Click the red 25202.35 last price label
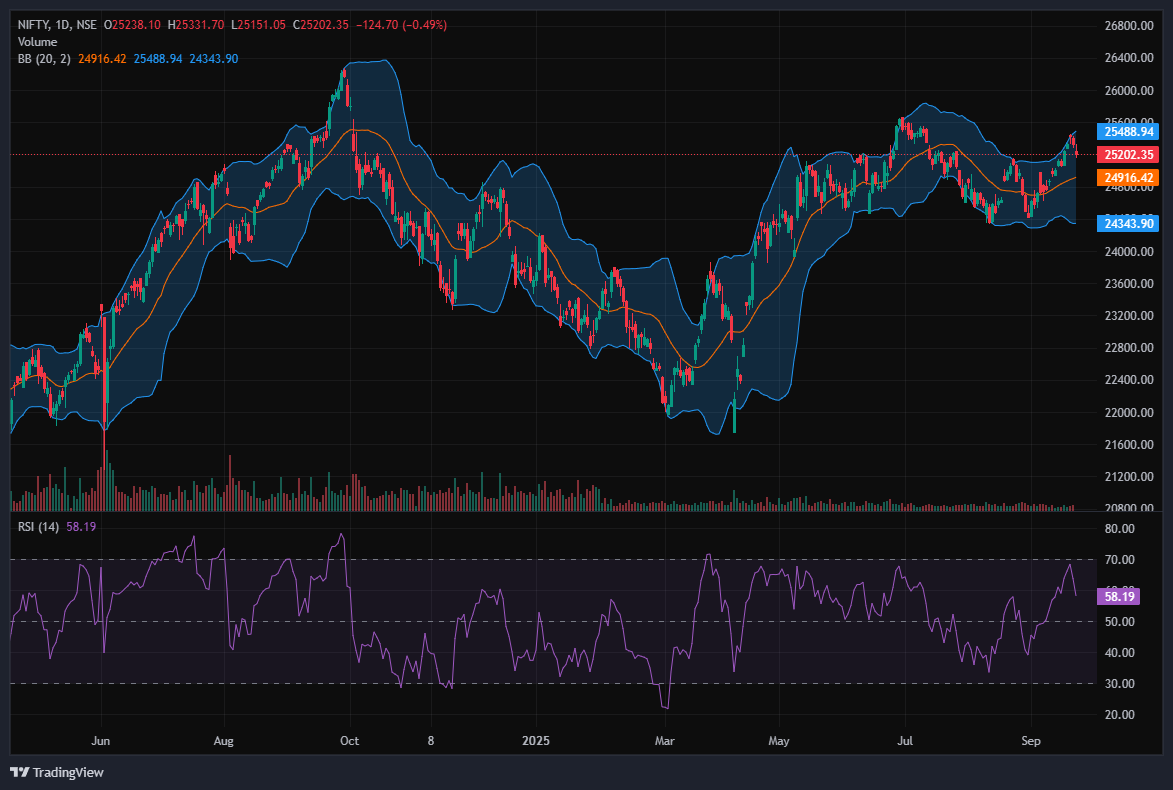Image resolution: width=1173 pixels, height=790 pixels. click(1128, 155)
